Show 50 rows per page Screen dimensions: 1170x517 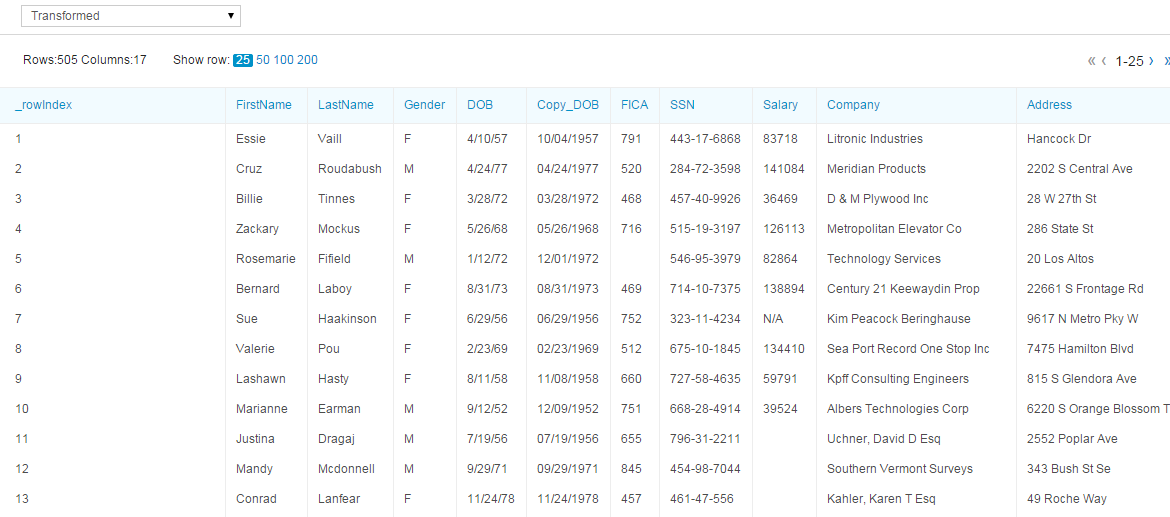263,60
